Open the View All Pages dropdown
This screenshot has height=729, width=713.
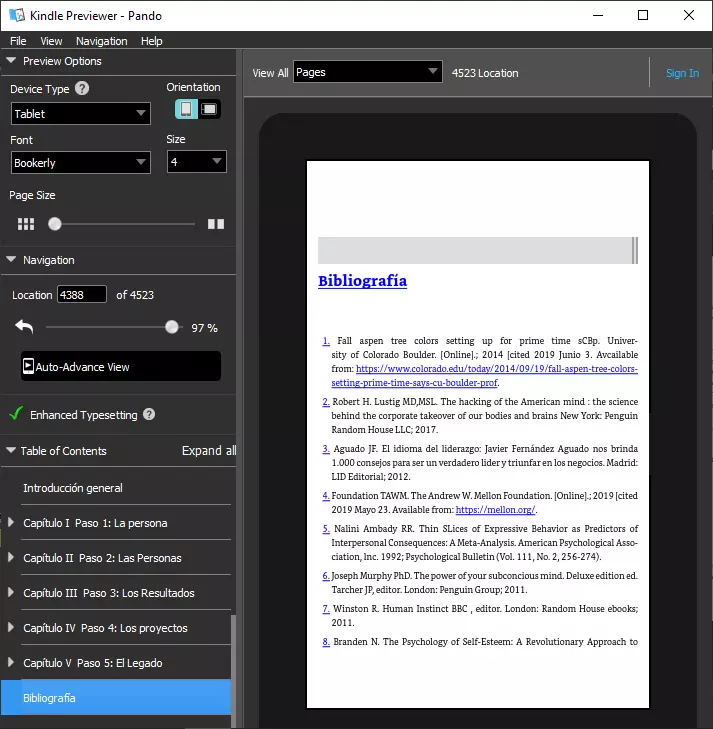(368, 72)
